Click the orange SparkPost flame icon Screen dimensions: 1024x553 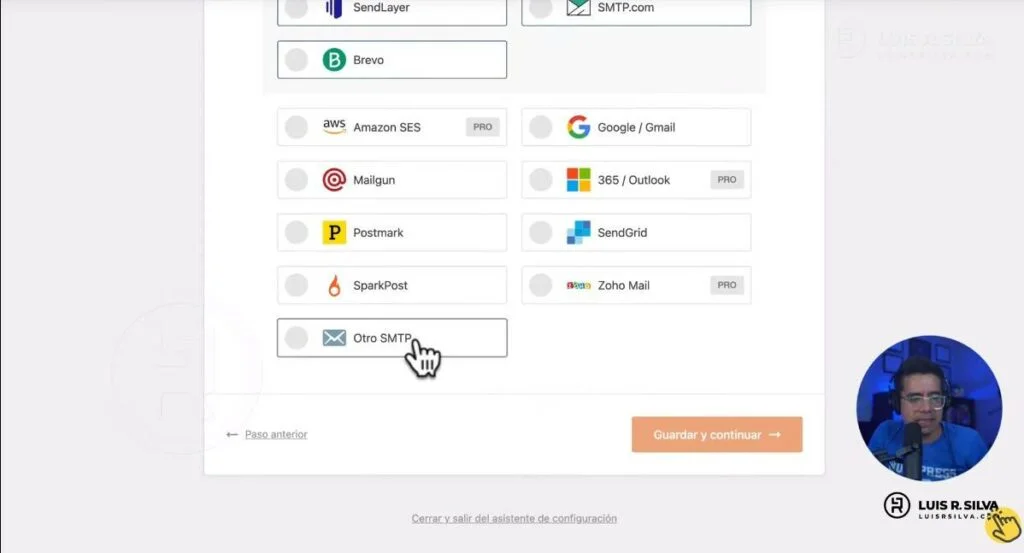(x=334, y=285)
